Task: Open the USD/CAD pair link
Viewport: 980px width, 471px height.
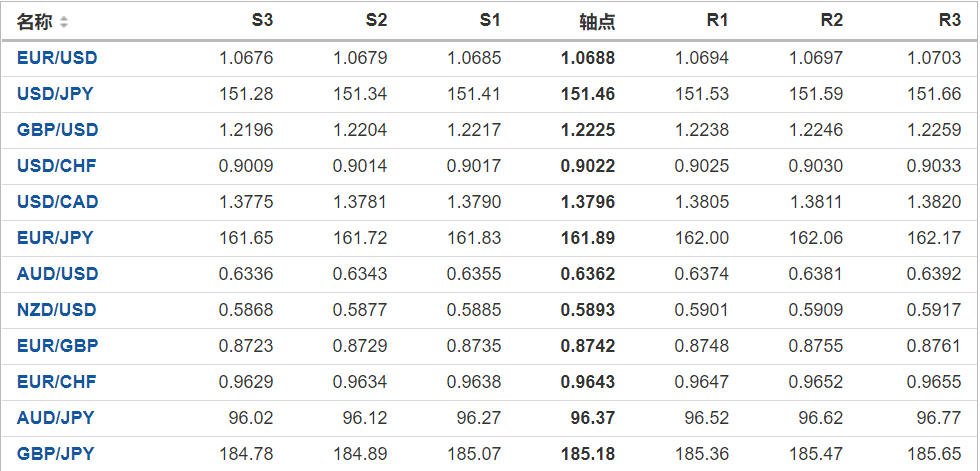Action: [x=57, y=202]
